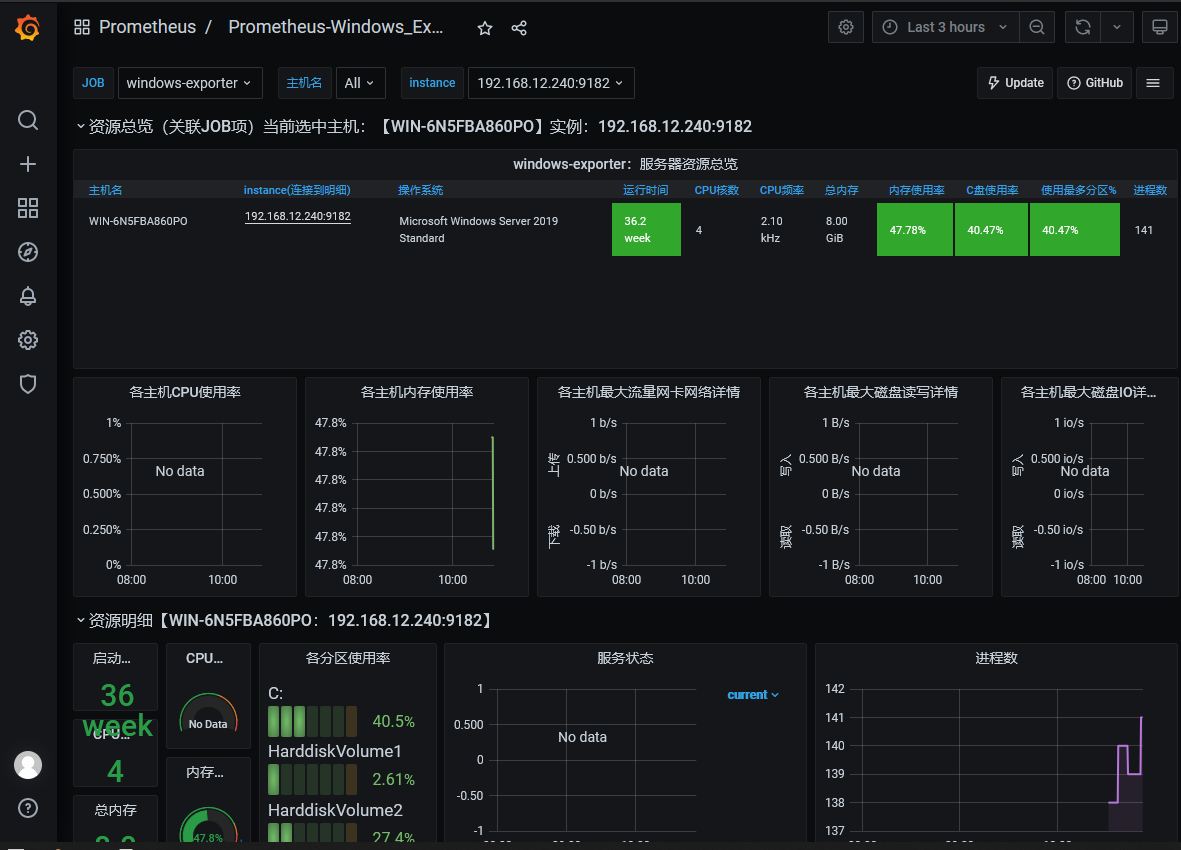
Task: Sort table by CPU核数 column
Action: coord(716,190)
